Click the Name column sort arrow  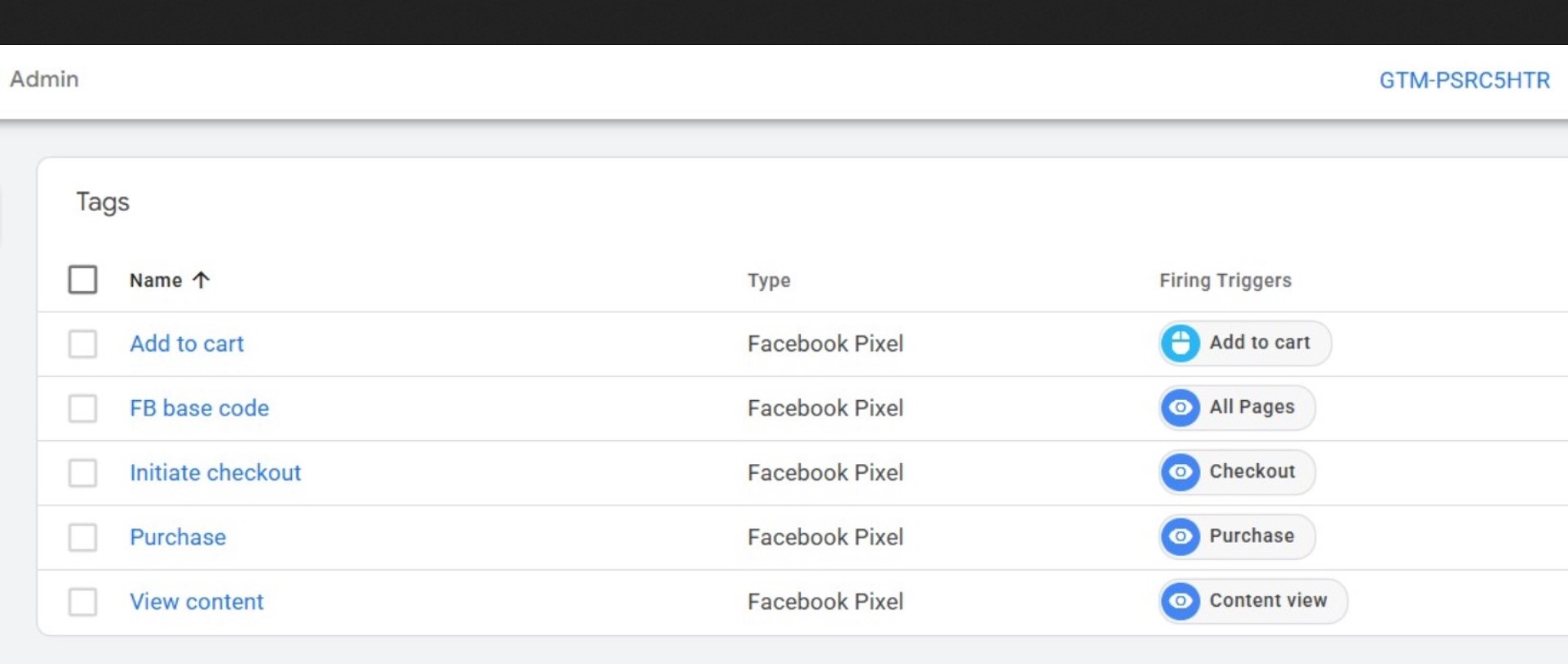point(201,280)
